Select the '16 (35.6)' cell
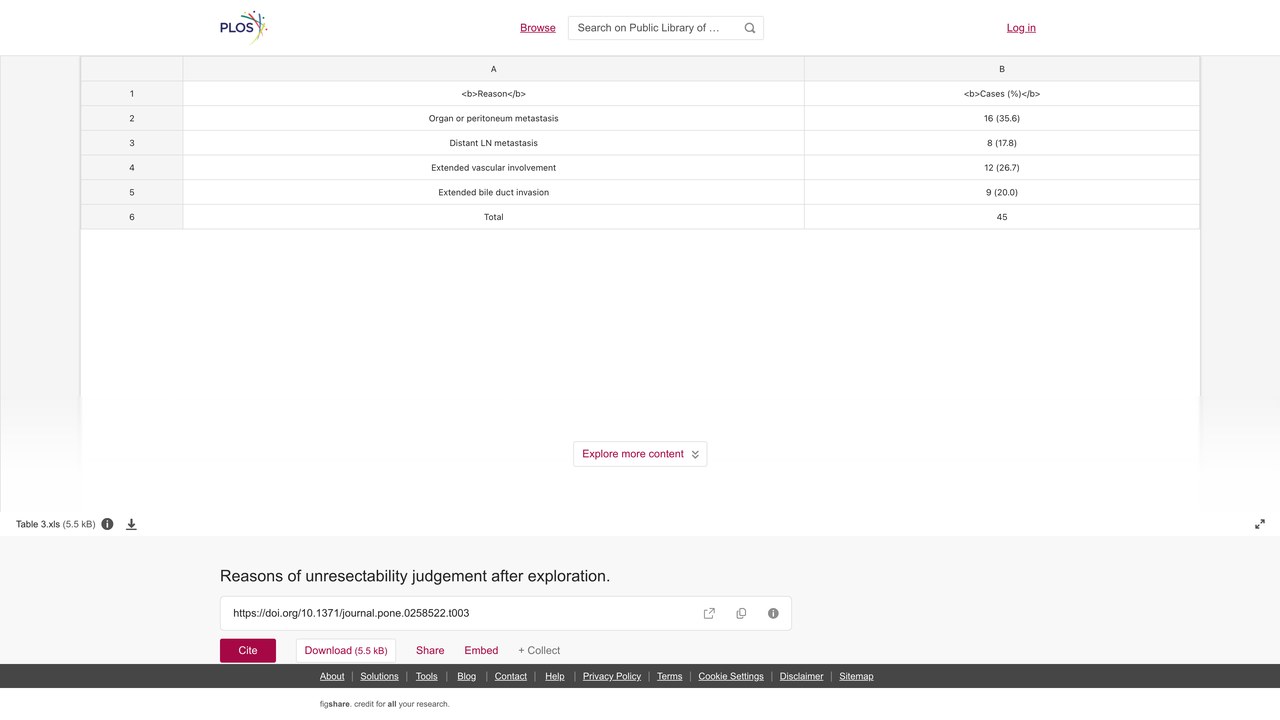The height and width of the screenshot is (720, 1280). 1002,118
